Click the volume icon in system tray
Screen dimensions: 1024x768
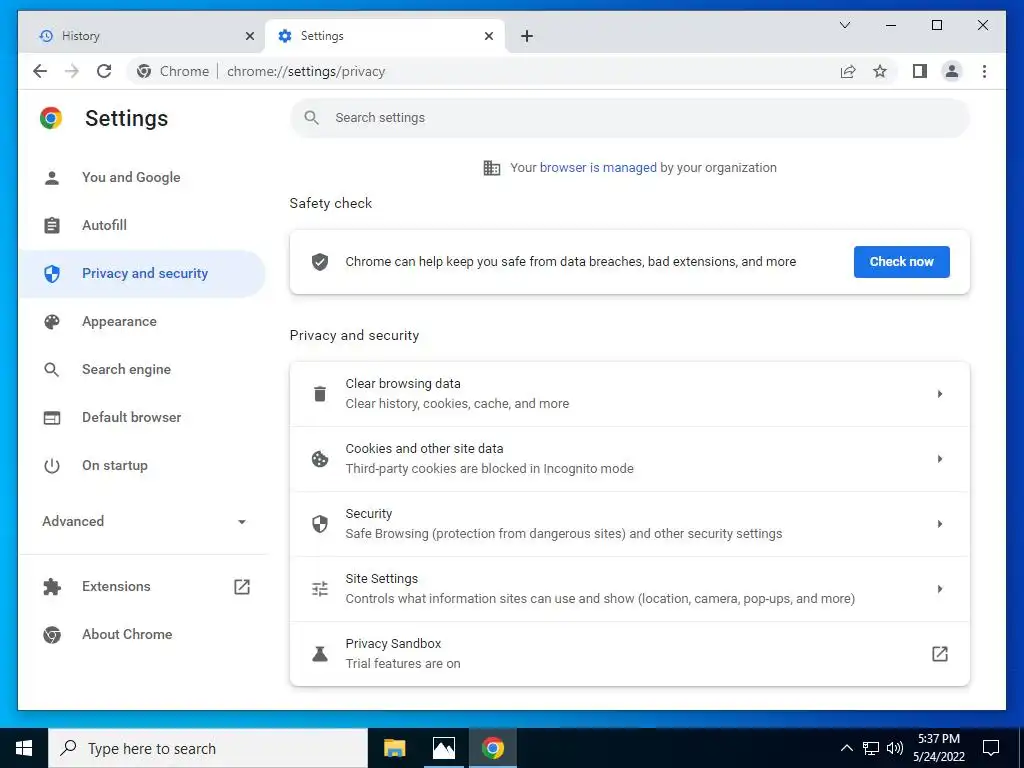895,748
